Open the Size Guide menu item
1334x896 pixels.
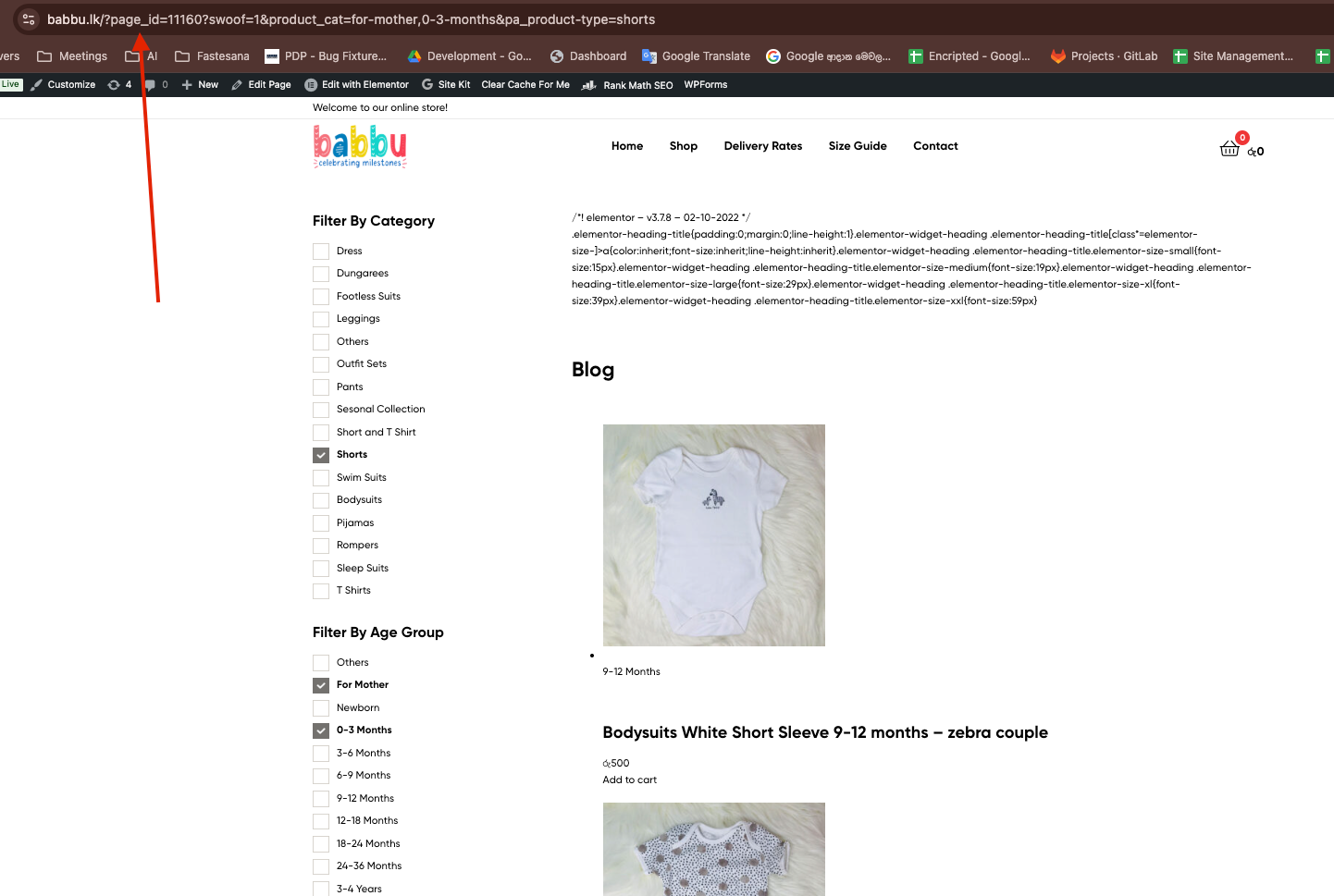pos(858,146)
